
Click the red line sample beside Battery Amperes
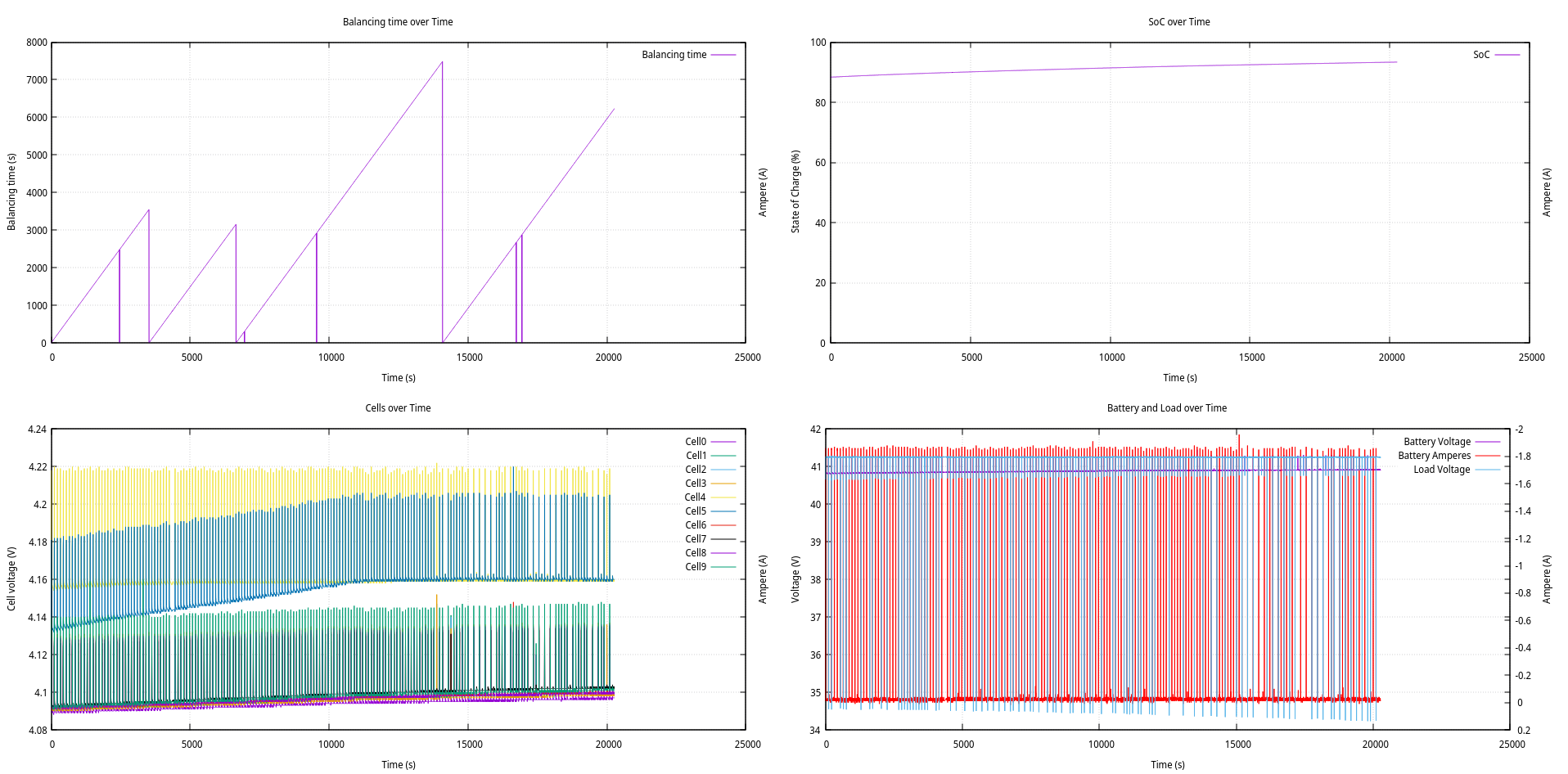(1488, 456)
